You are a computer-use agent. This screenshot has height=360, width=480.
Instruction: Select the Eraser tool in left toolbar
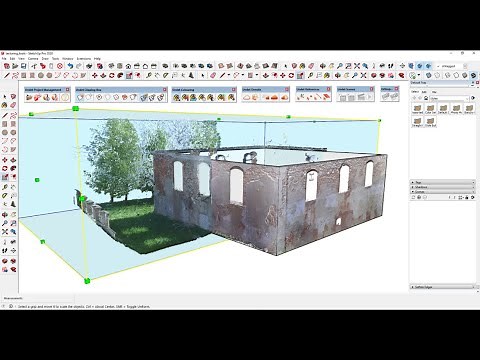point(13,105)
